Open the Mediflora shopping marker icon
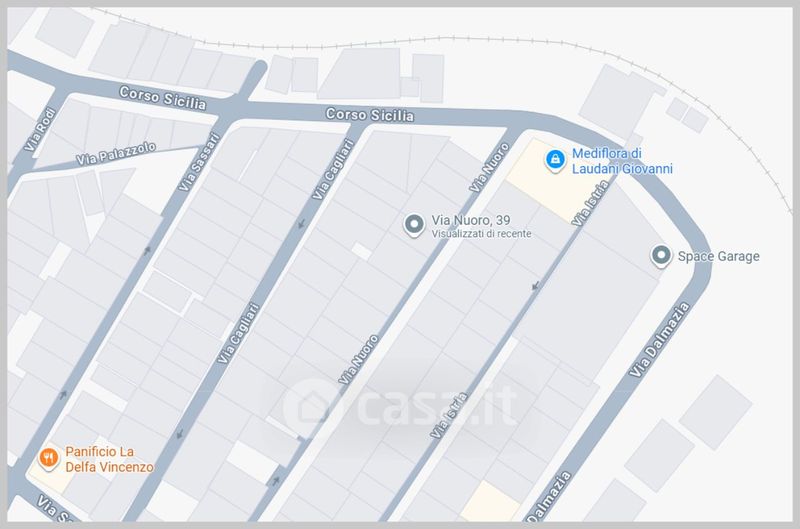The width and height of the screenshot is (800, 529). tap(555, 161)
